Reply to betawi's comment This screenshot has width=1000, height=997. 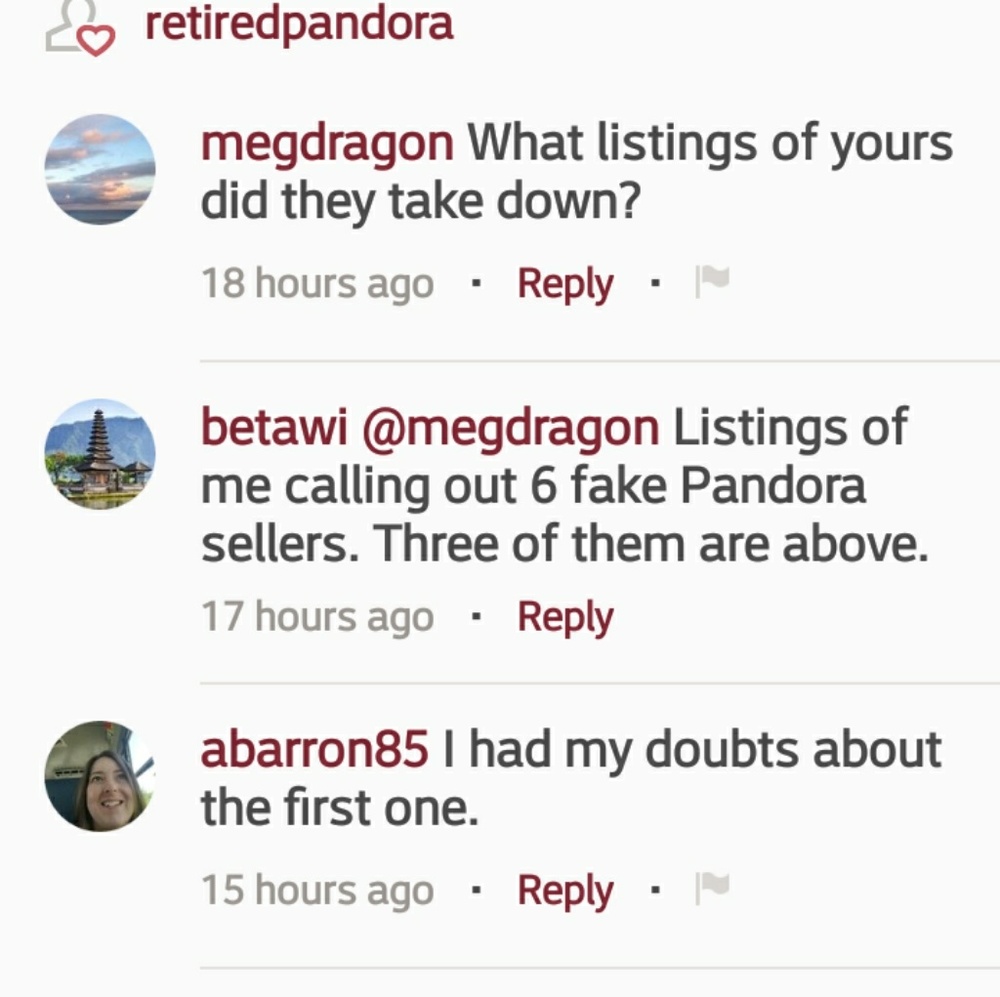(x=565, y=617)
